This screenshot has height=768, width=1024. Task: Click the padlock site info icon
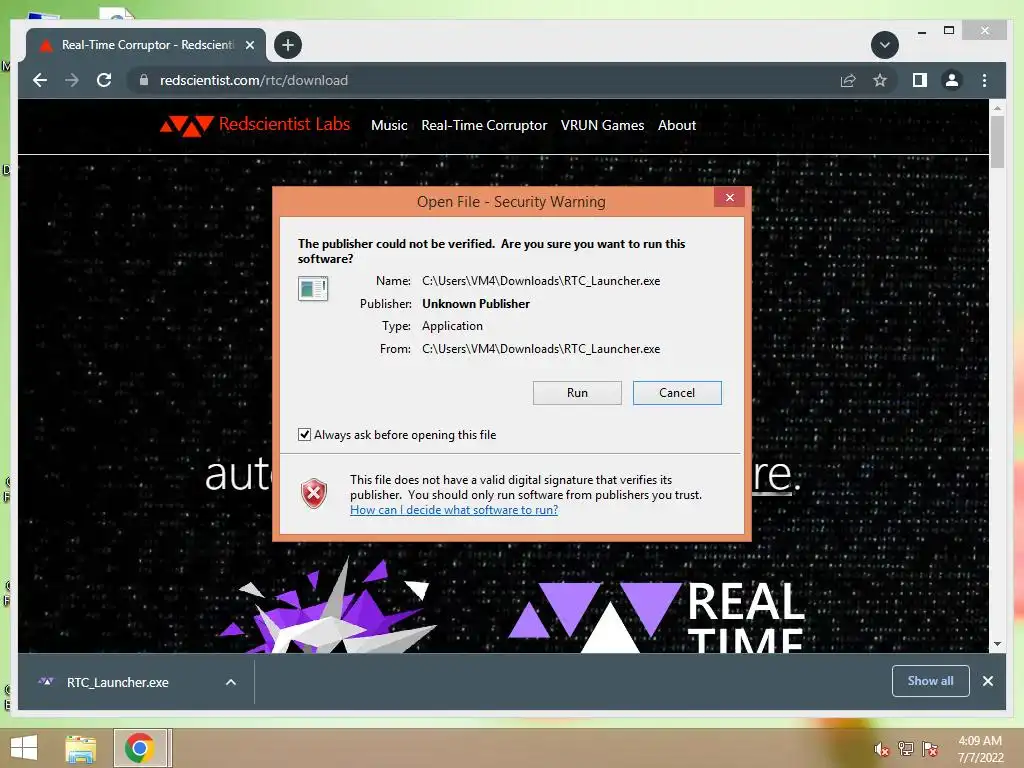144,80
